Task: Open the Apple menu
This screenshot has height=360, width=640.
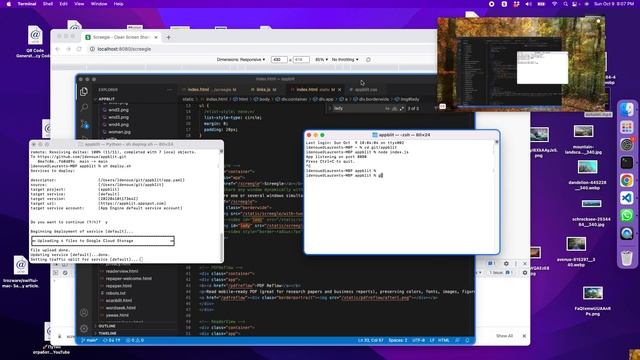Action: click(9, 4)
